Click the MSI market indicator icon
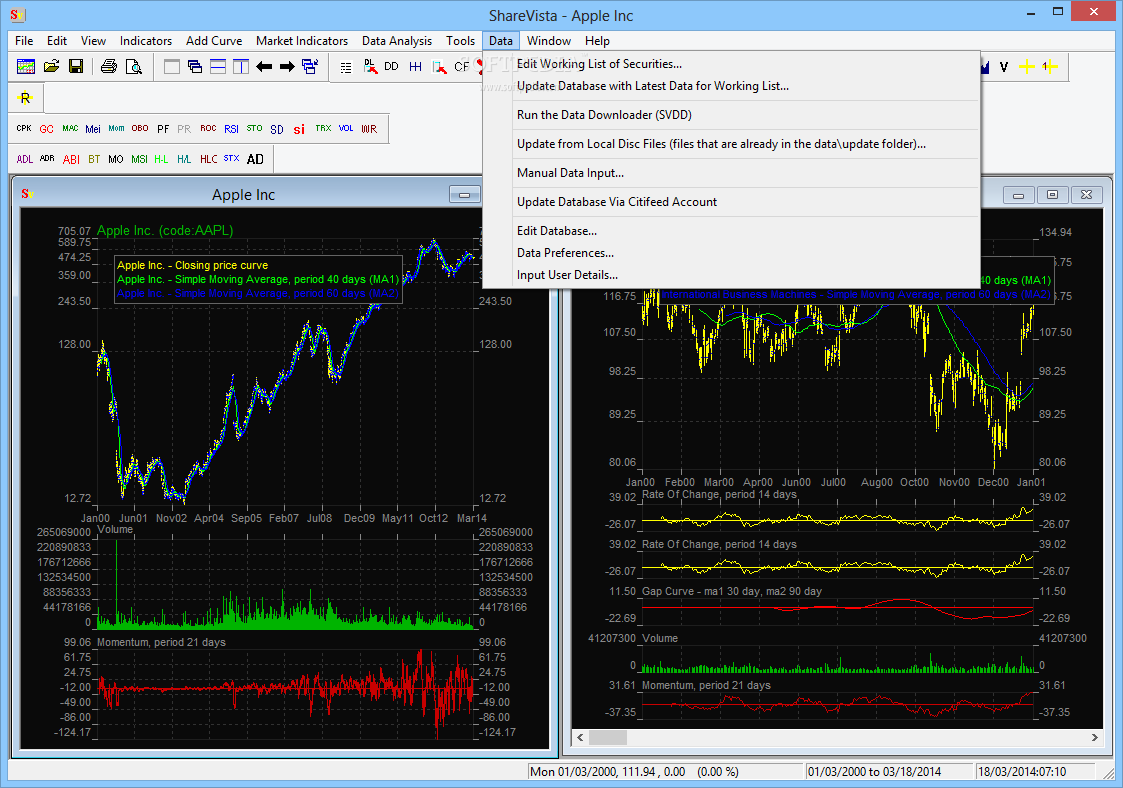Viewport: 1123px width, 788px height. pos(139,159)
